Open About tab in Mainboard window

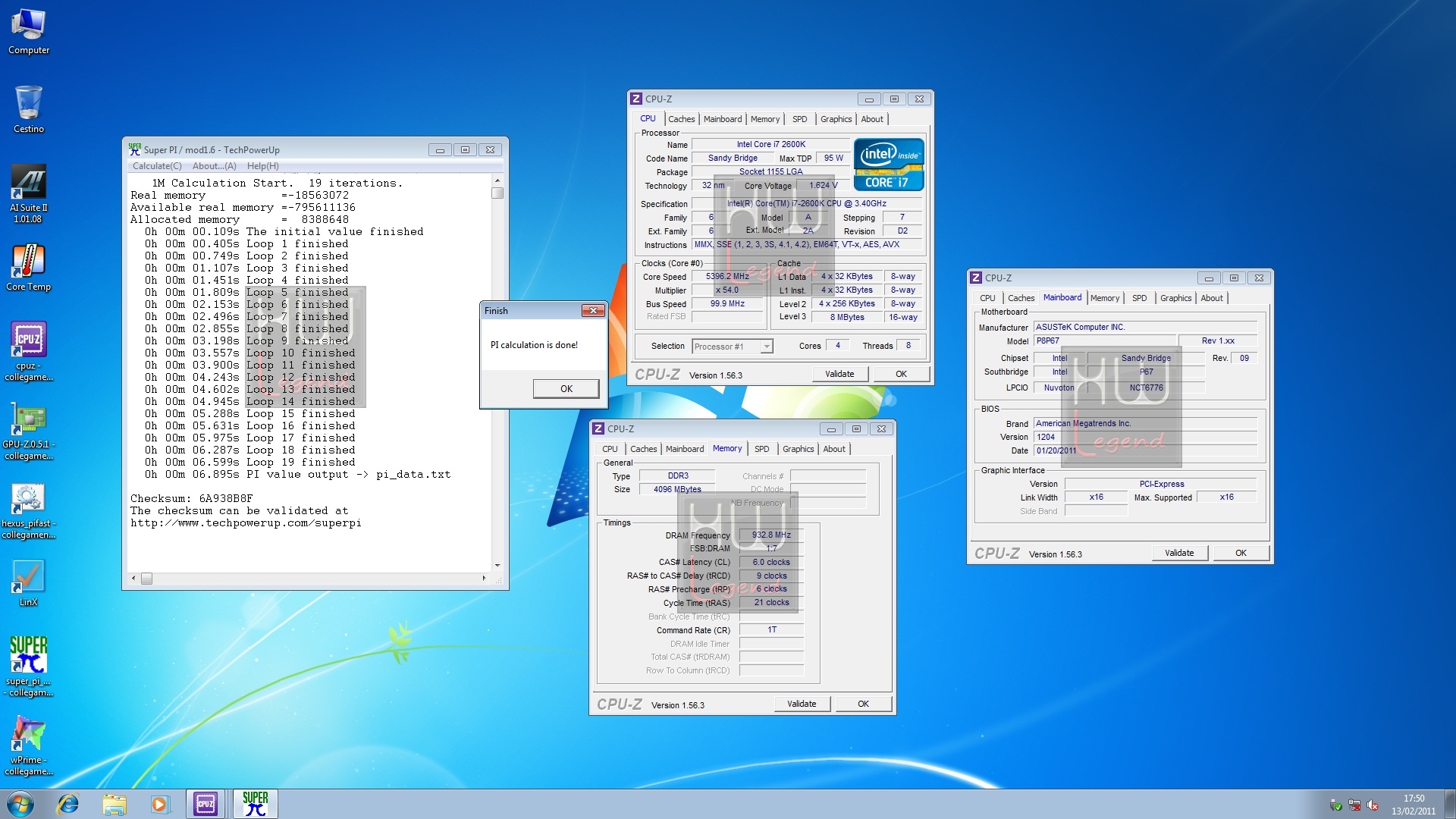[1212, 298]
